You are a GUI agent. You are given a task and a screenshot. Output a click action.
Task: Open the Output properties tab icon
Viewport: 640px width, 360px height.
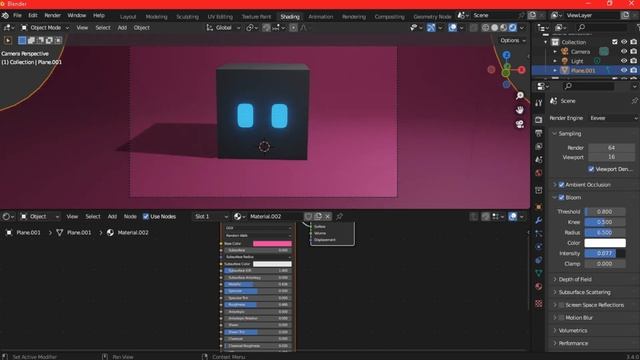(539, 133)
